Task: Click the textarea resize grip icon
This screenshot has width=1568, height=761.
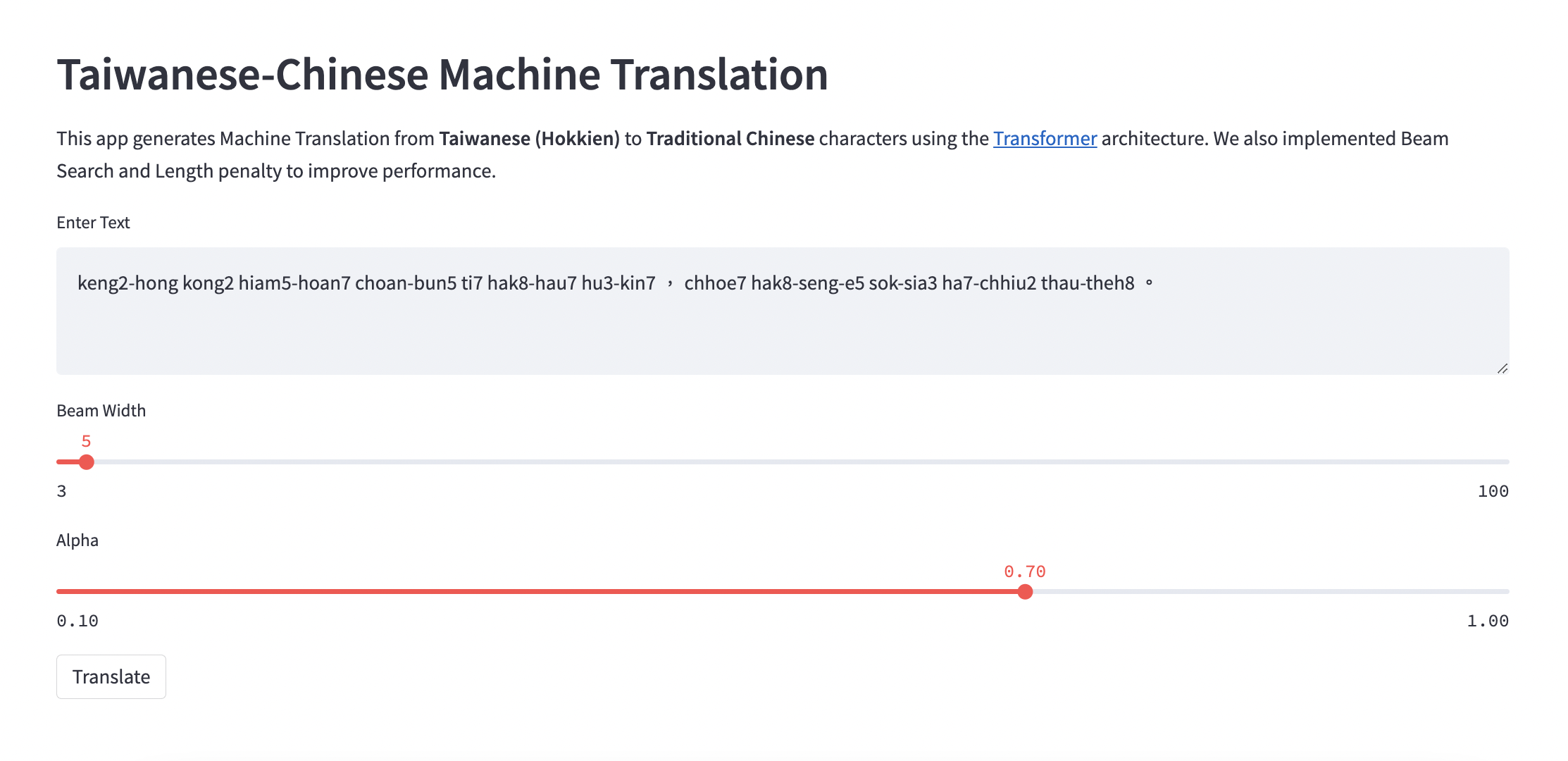Action: coord(1502,367)
